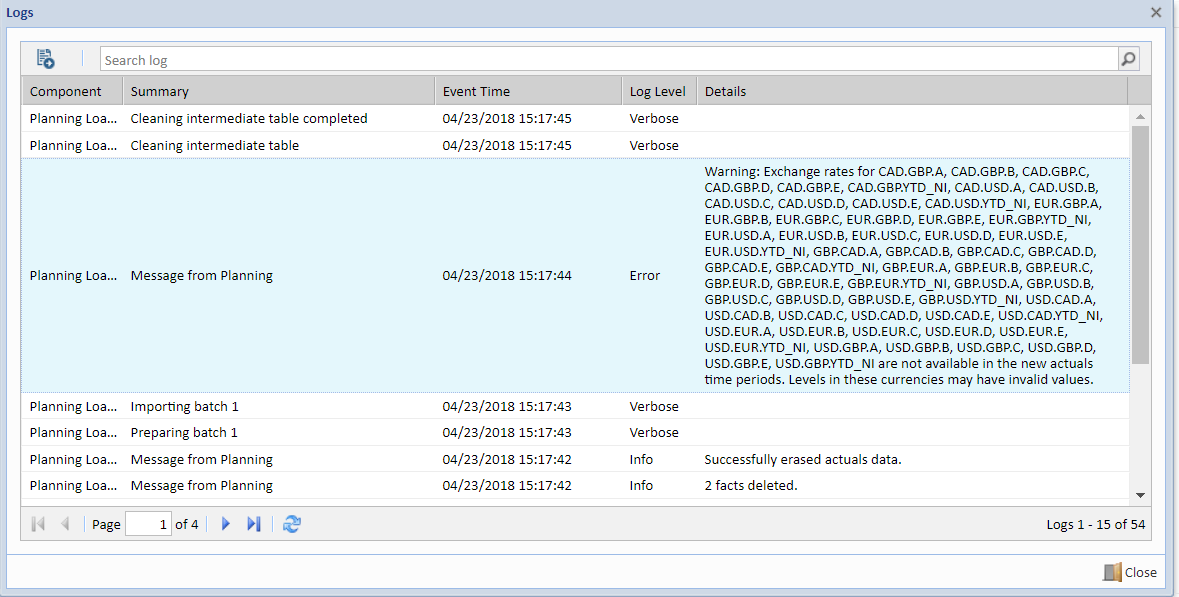
Task: Click the scrollbar down arrow
Action: 1140,495
